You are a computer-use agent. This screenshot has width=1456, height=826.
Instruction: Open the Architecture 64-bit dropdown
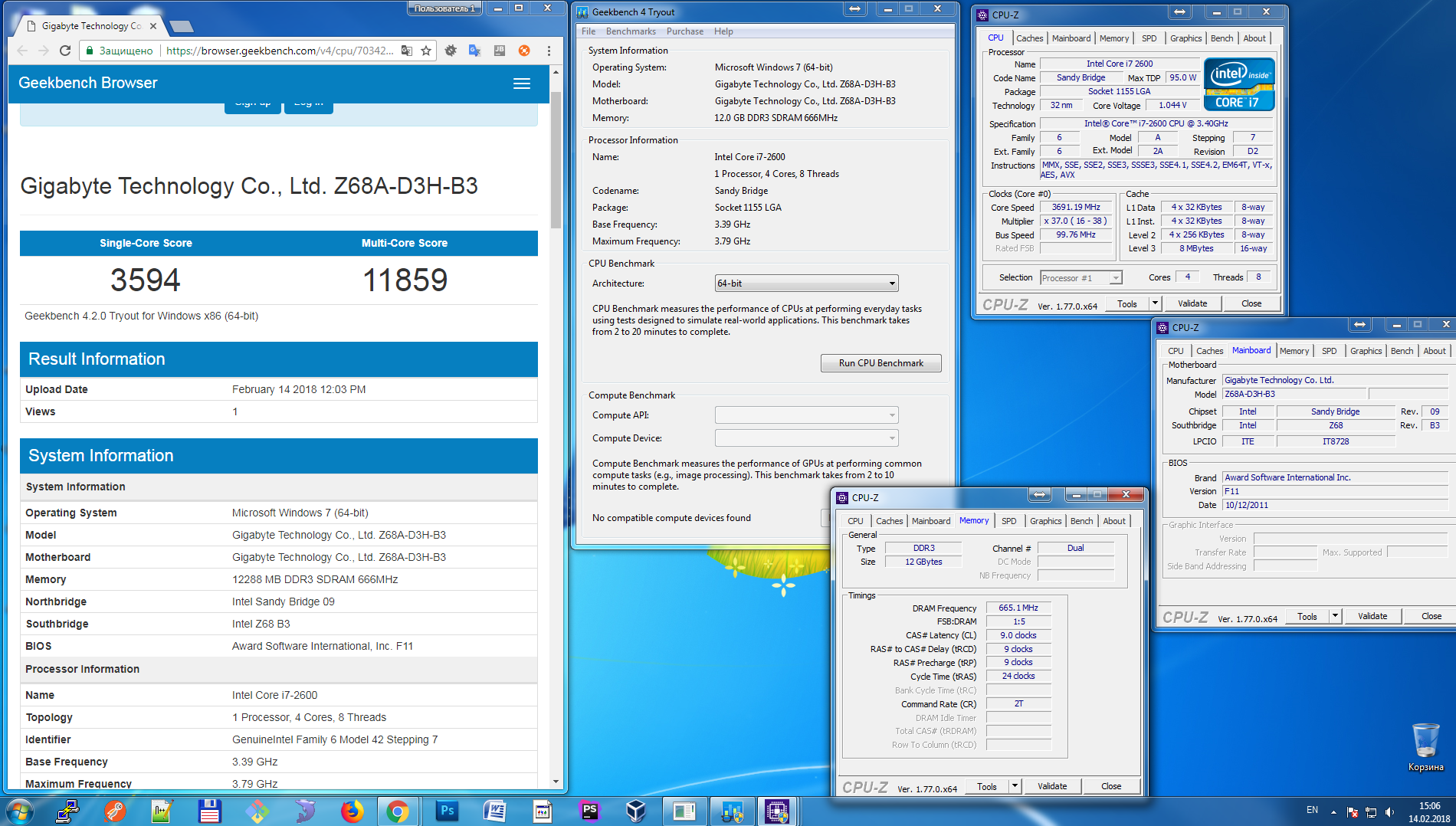coord(806,284)
